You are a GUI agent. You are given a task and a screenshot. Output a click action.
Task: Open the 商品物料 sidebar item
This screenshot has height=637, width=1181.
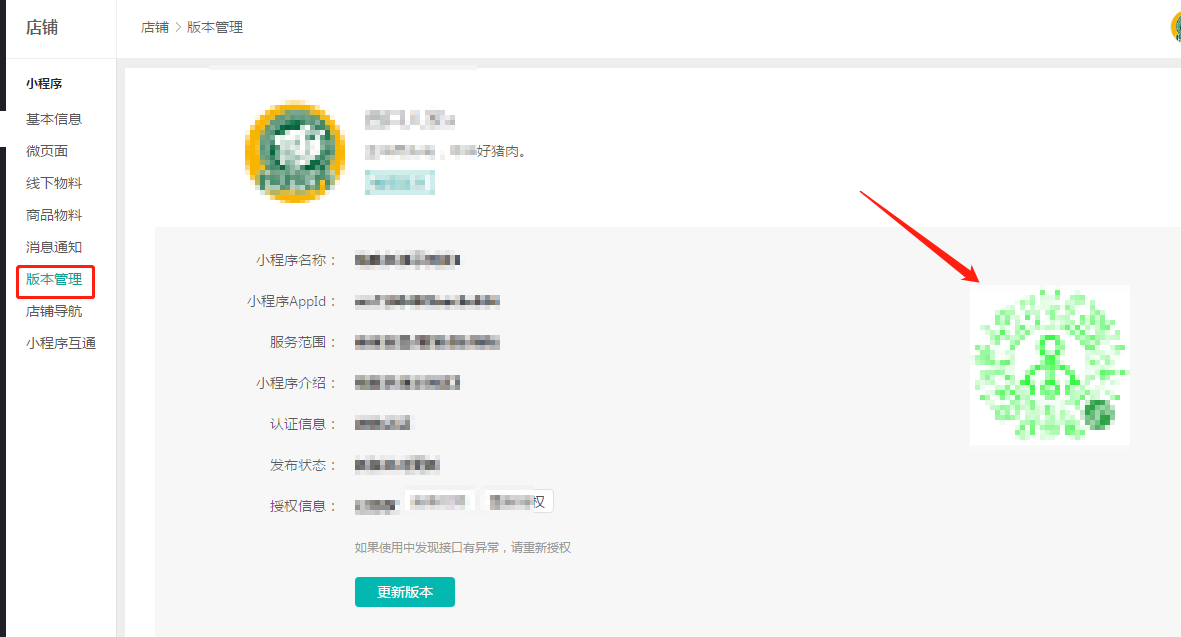pos(54,215)
